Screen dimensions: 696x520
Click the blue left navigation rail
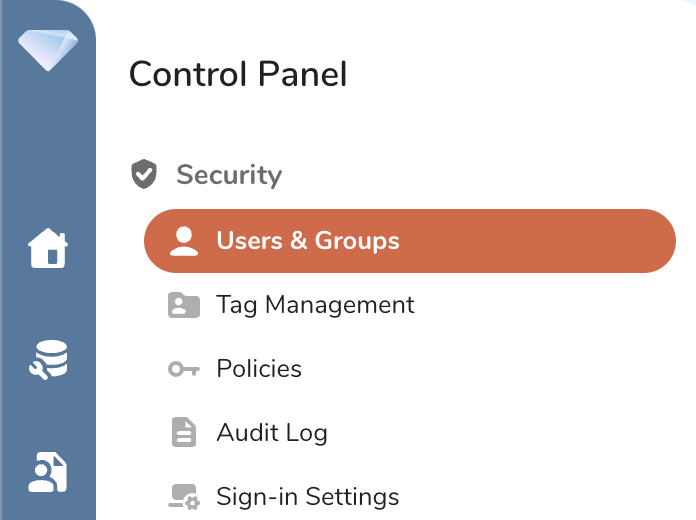tap(48, 150)
